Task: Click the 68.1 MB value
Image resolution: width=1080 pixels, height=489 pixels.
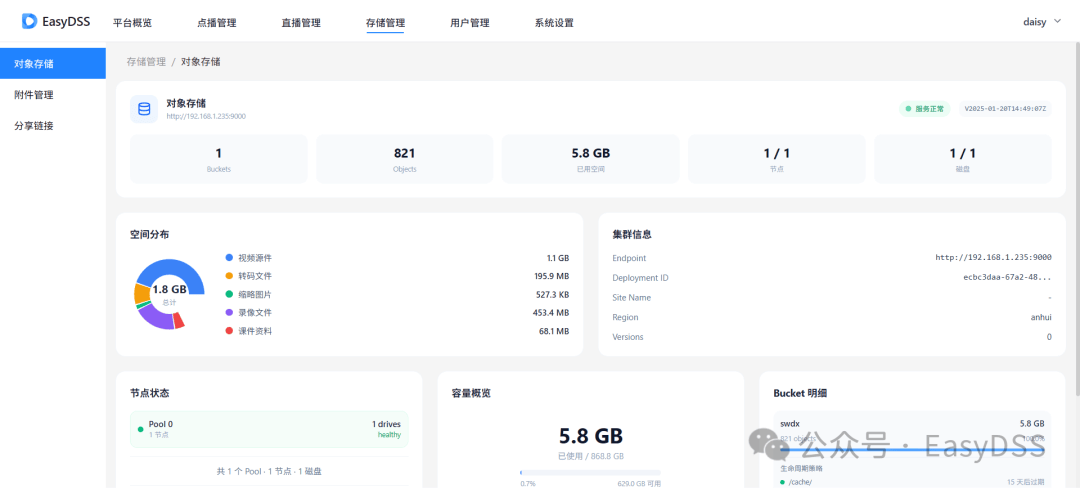Action: pyautogui.click(x=555, y=331)
